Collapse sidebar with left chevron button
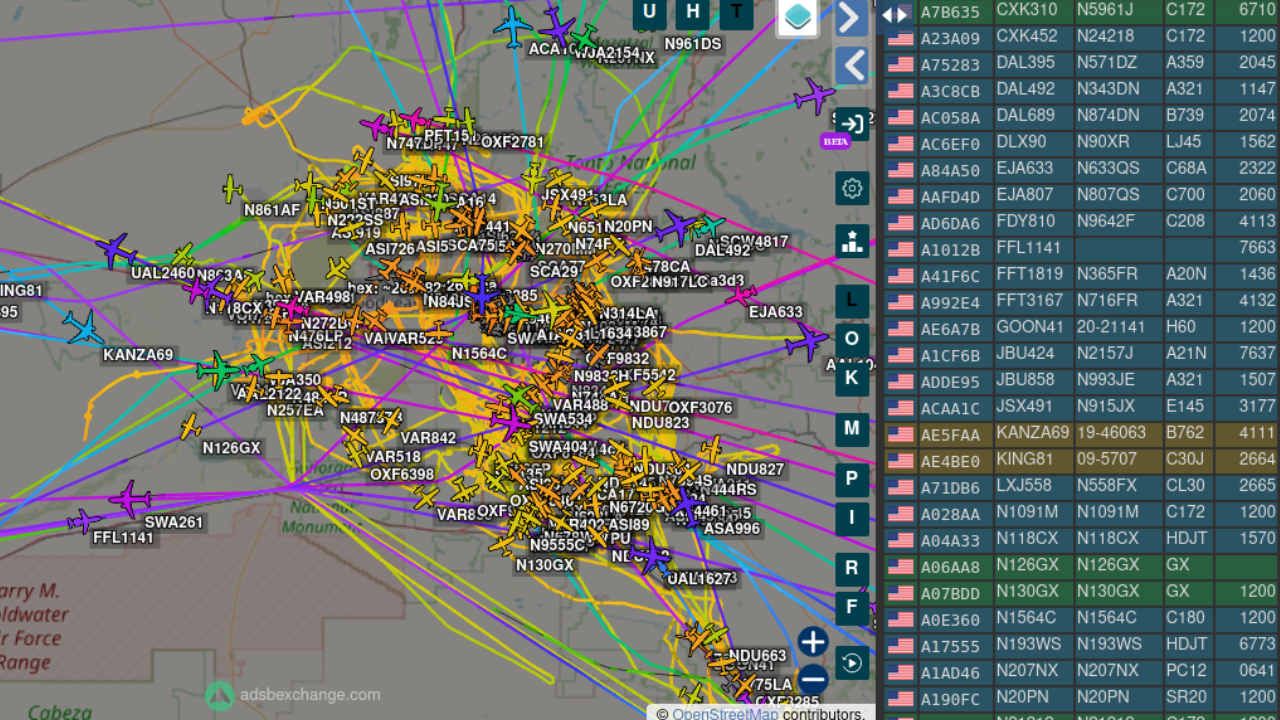This screenshot has height=720, width=1280. coord(851,66)
